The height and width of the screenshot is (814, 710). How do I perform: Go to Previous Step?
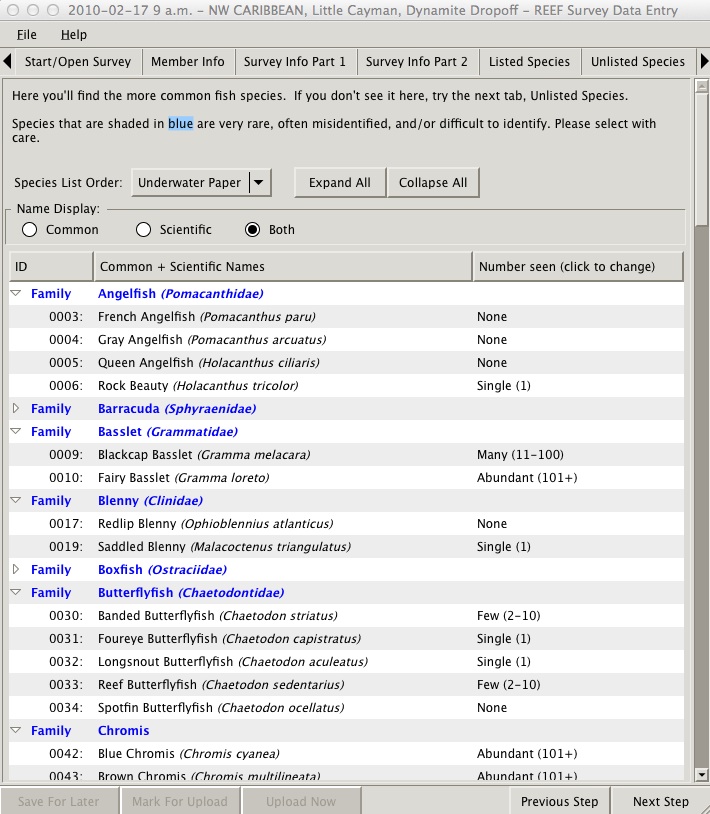pos(559,802)
